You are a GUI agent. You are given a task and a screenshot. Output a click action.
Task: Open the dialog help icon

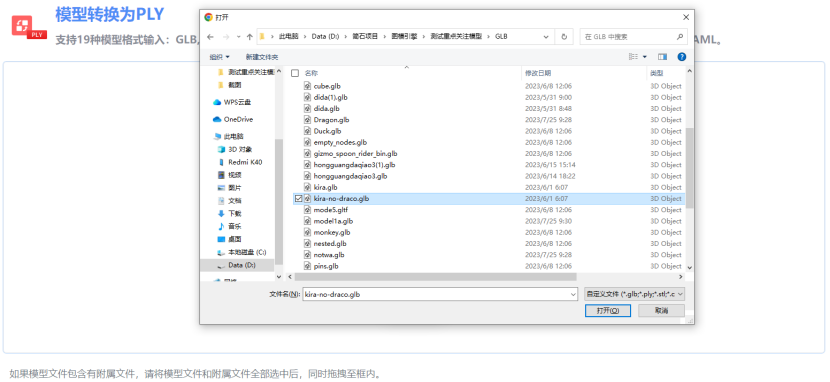682,57
